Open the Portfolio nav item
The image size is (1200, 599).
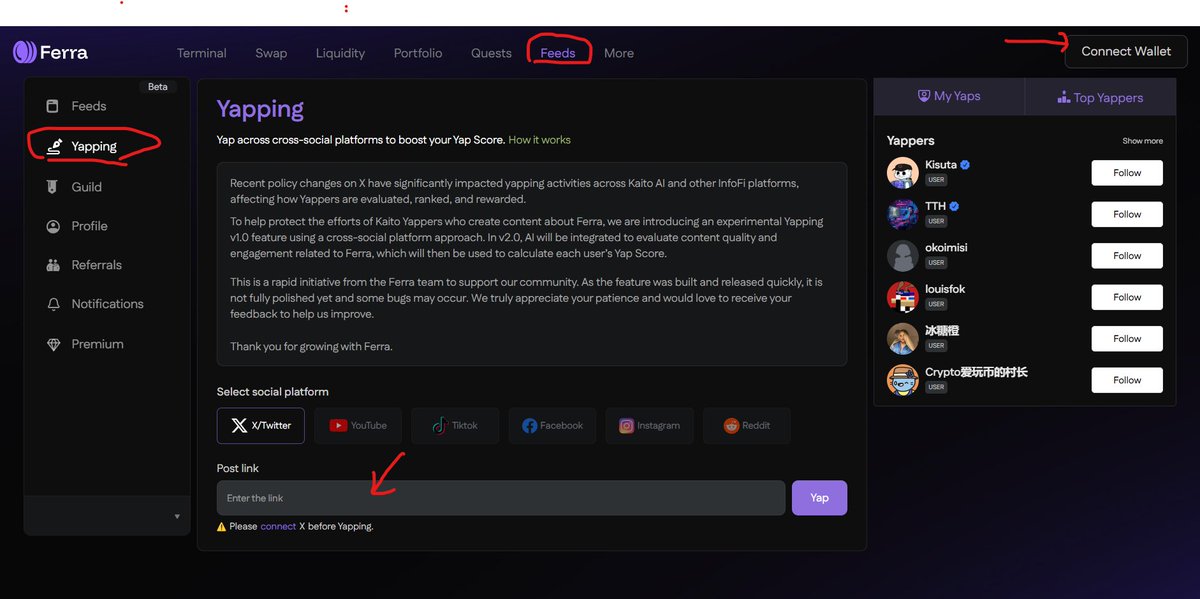pos(418,53)
